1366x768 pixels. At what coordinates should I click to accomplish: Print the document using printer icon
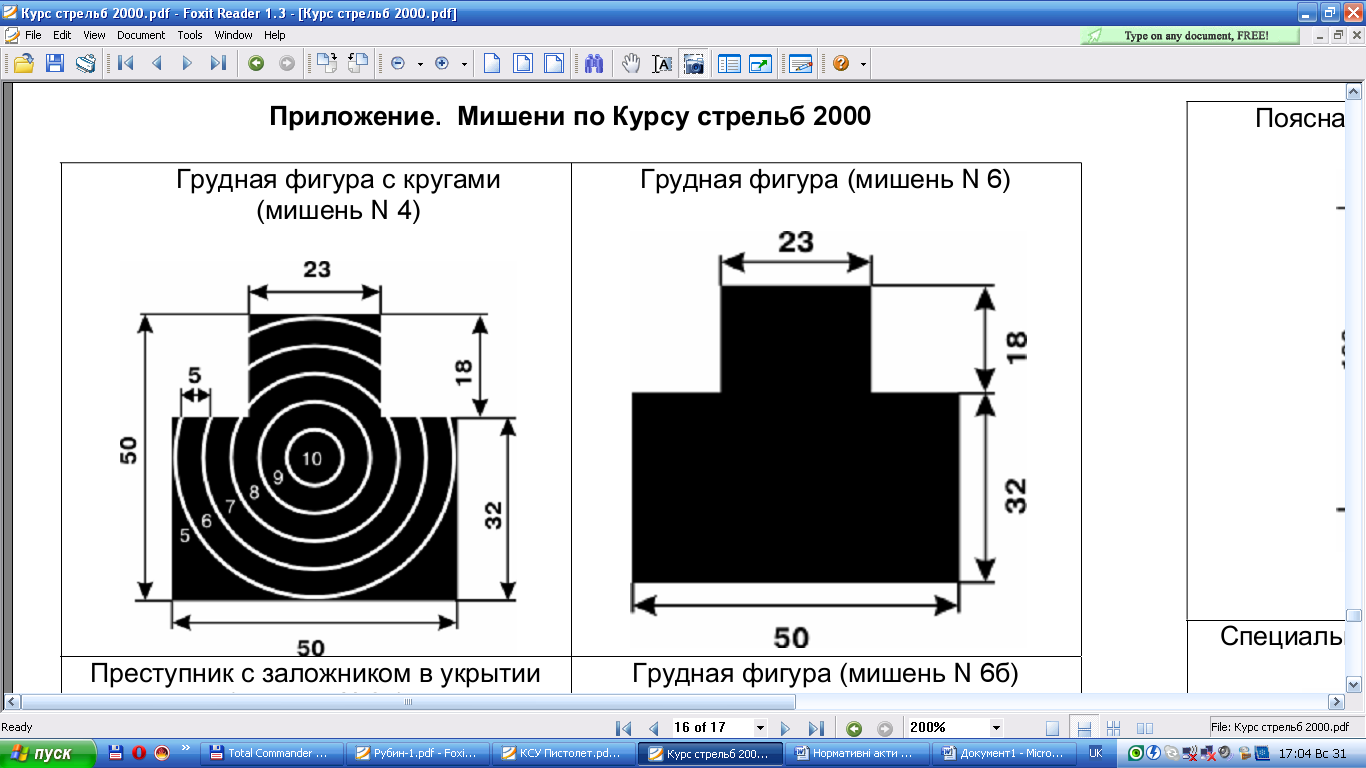click(86, 63)
